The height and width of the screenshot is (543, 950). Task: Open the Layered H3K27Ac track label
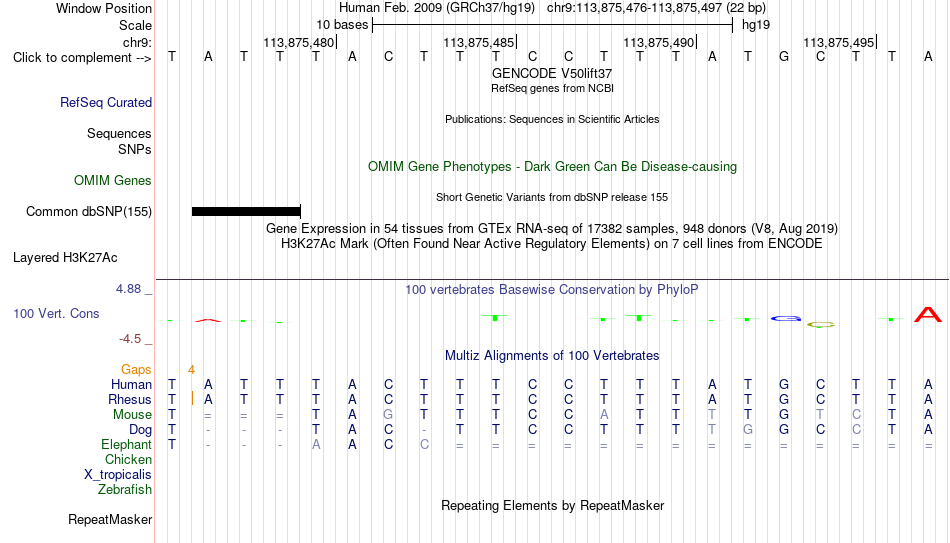65,258
